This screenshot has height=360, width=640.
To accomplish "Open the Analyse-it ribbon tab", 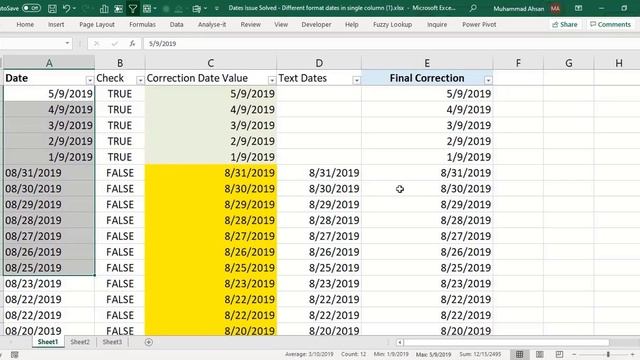I will (212, 24).
